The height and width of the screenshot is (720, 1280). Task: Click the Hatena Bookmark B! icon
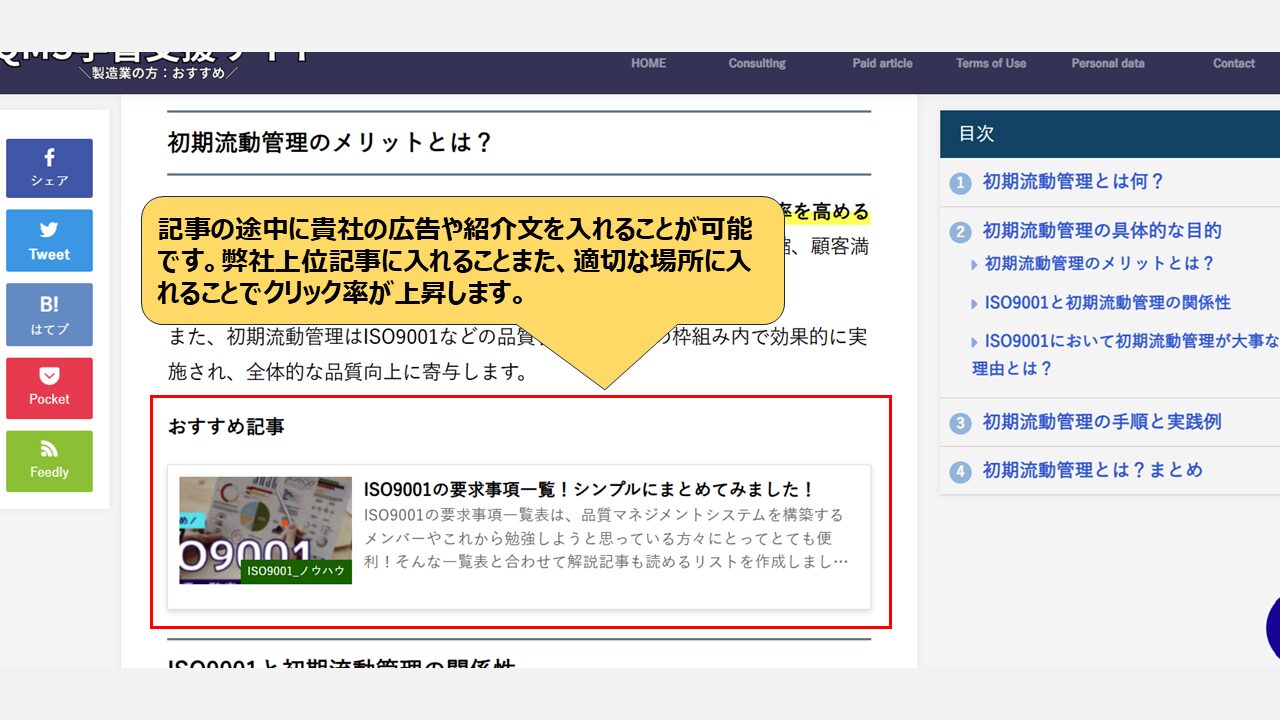[49, 305]
